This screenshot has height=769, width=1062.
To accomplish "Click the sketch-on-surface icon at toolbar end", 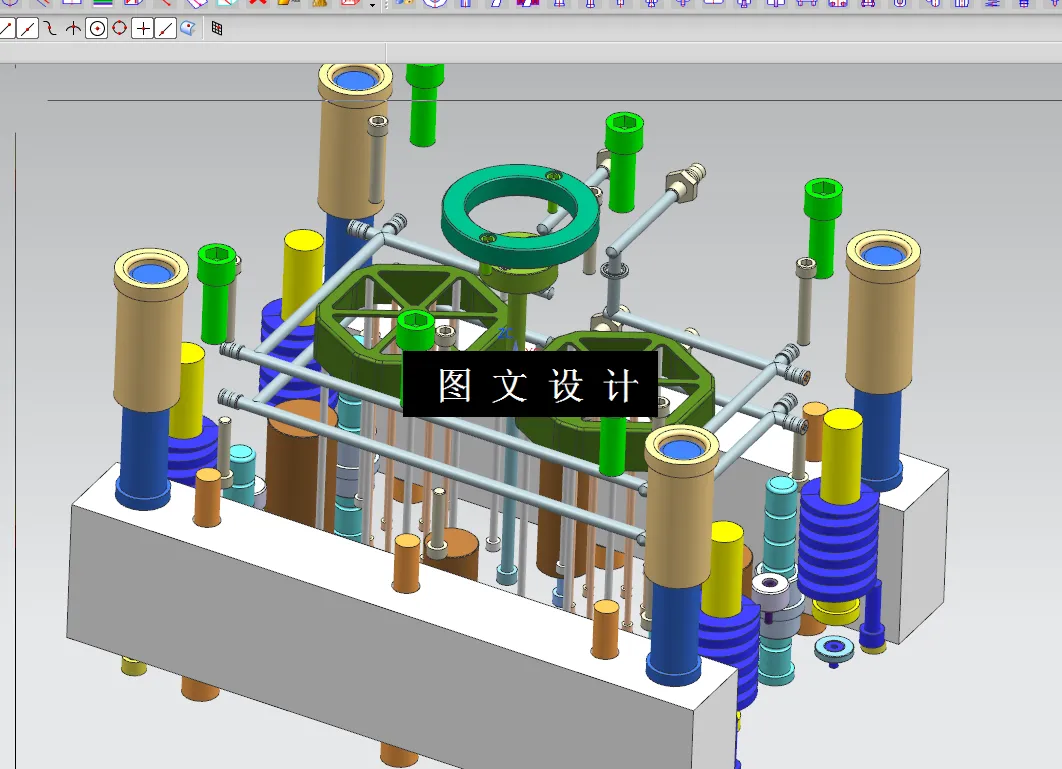I will [x=188, y=28].
